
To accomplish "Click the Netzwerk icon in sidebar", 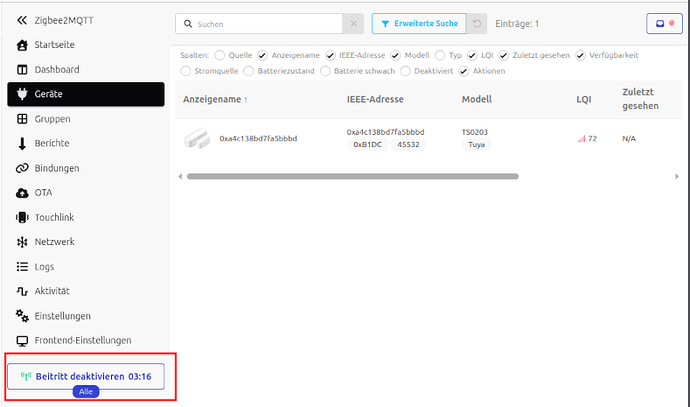I will click(22, 242).
